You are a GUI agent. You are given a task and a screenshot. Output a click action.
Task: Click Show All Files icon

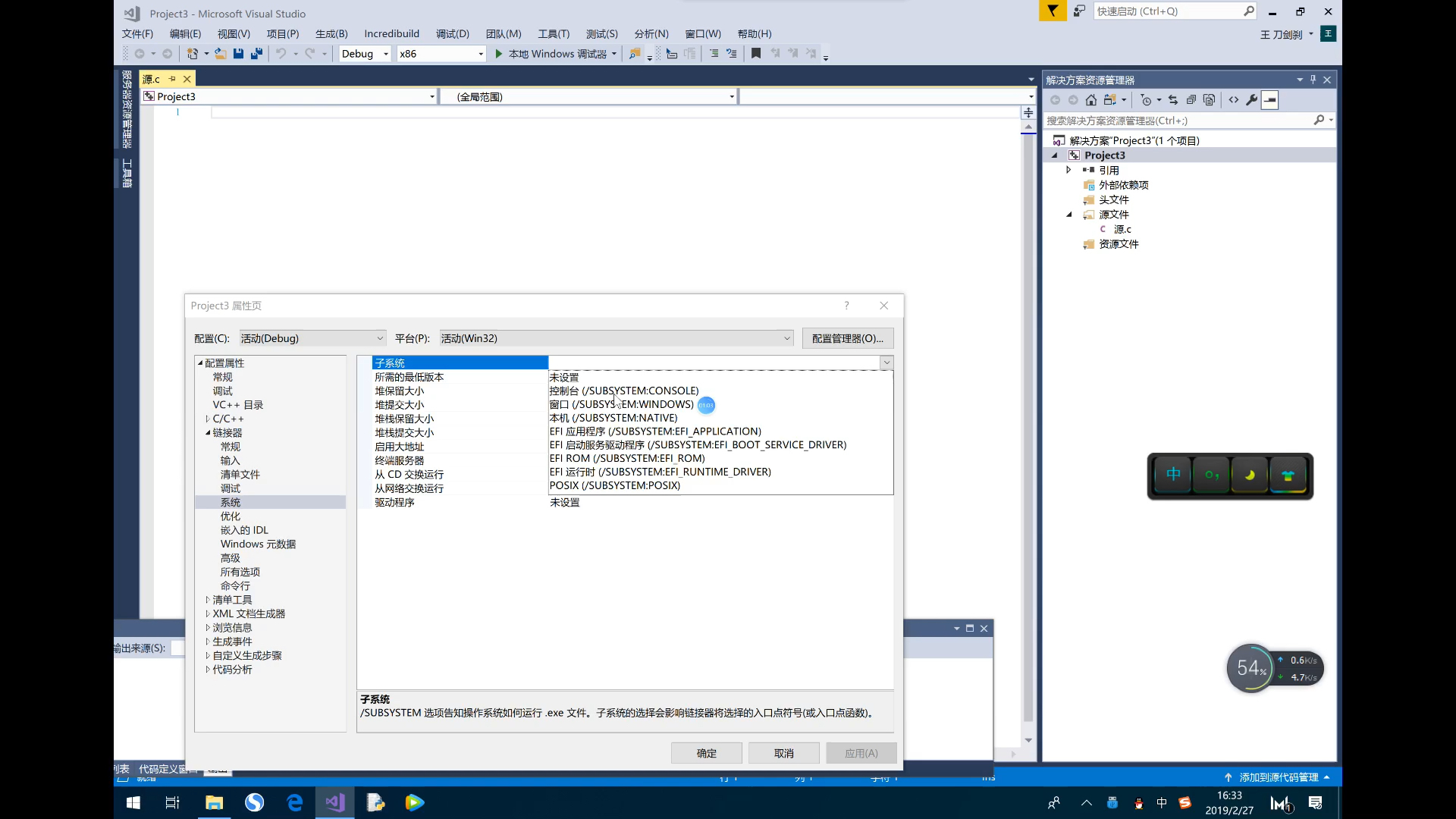pos(1210,100)
